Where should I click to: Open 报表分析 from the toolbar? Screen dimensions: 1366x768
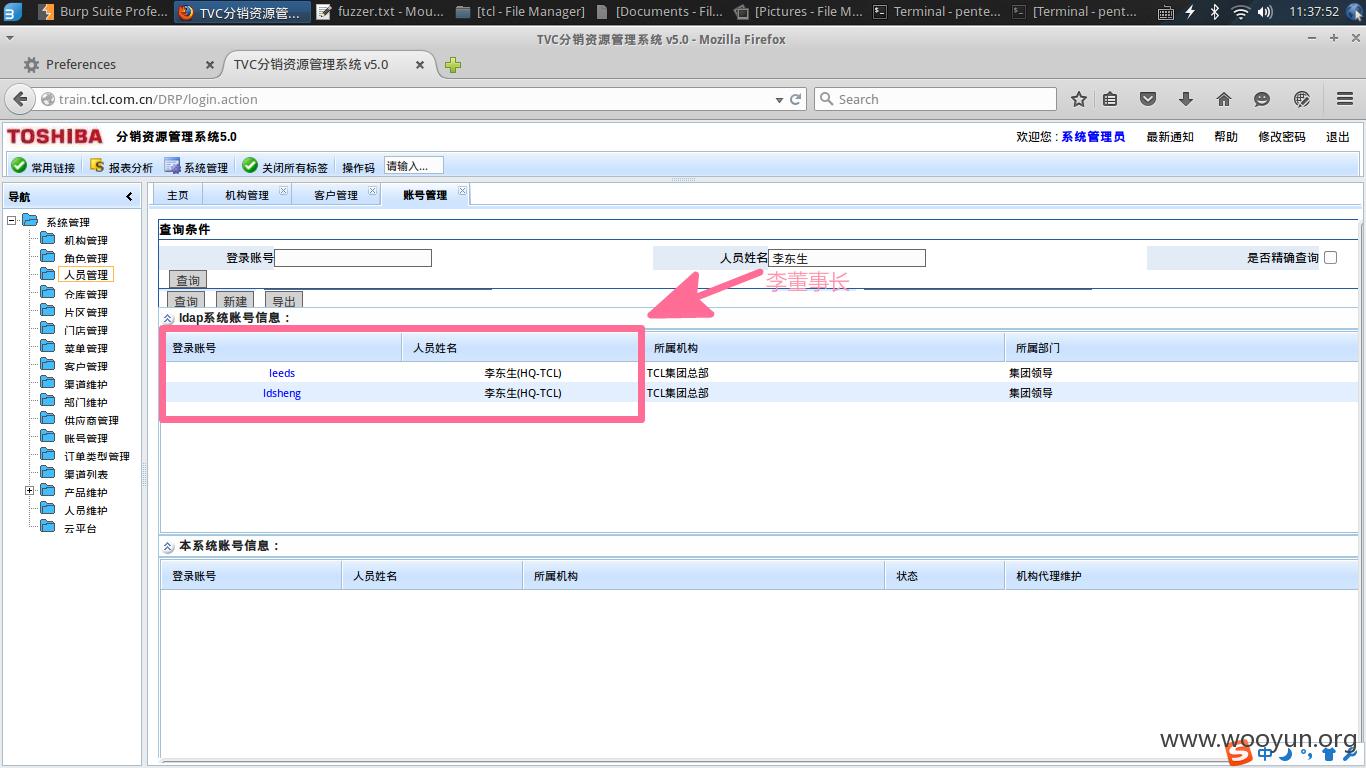121,167
